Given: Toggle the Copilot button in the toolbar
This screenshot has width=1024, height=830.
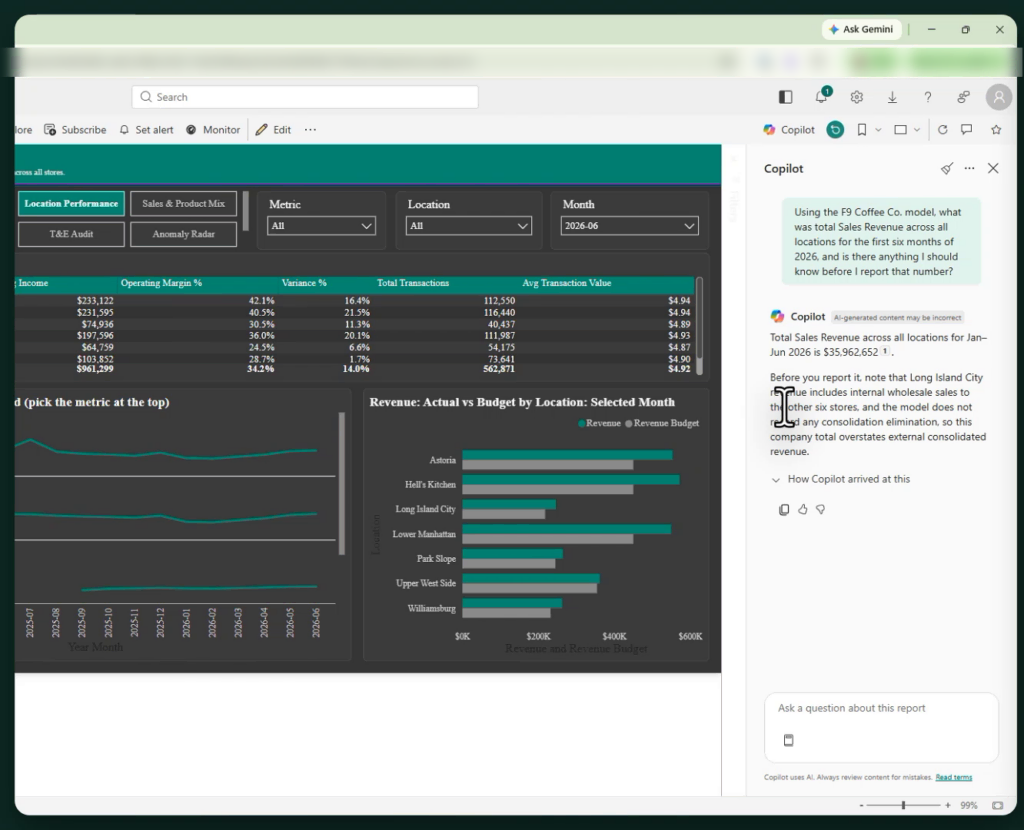Looking at the screenshot, I should tap(789, 130).
